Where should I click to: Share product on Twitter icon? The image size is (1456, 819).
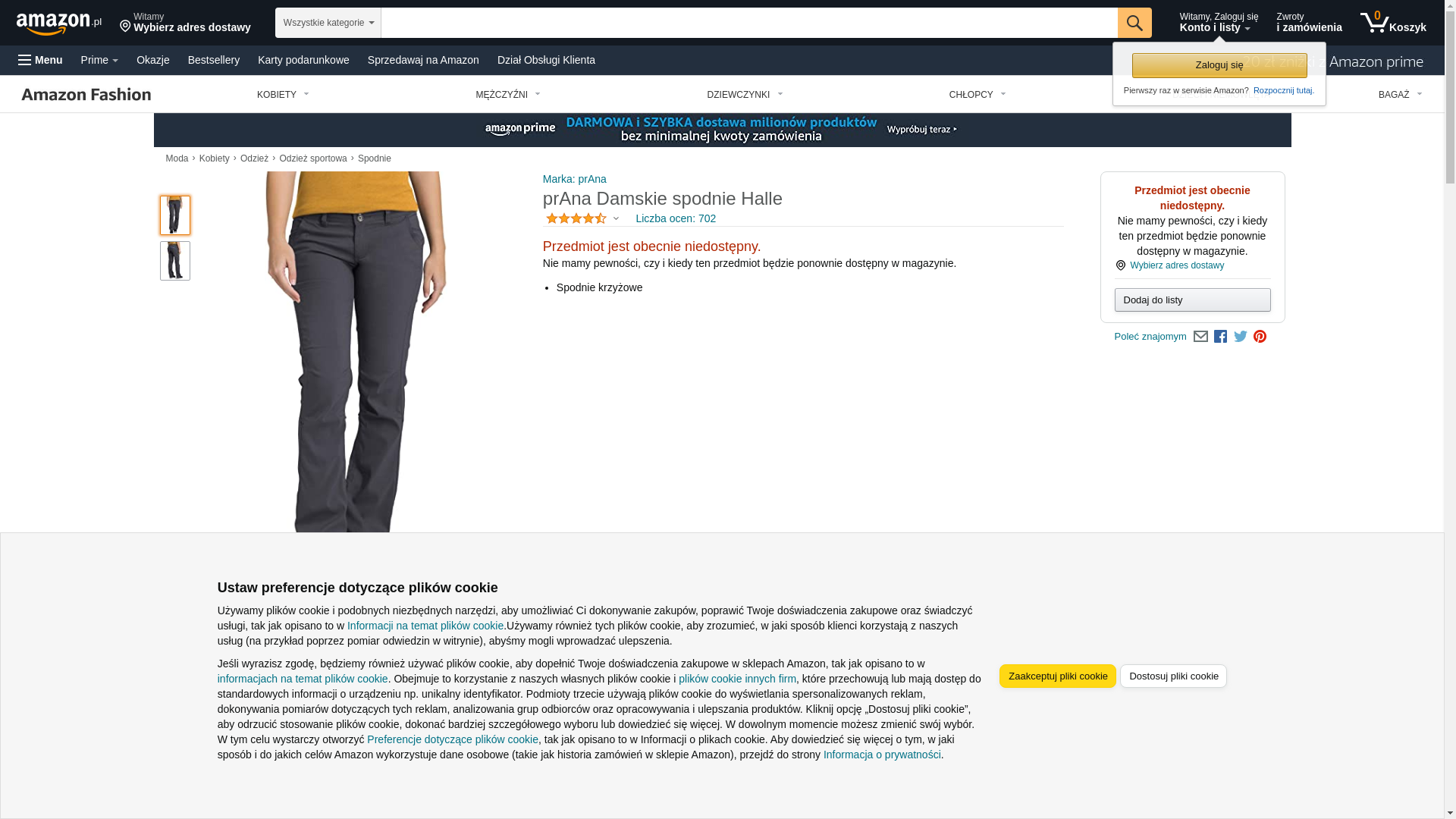tap(1241, 337)
